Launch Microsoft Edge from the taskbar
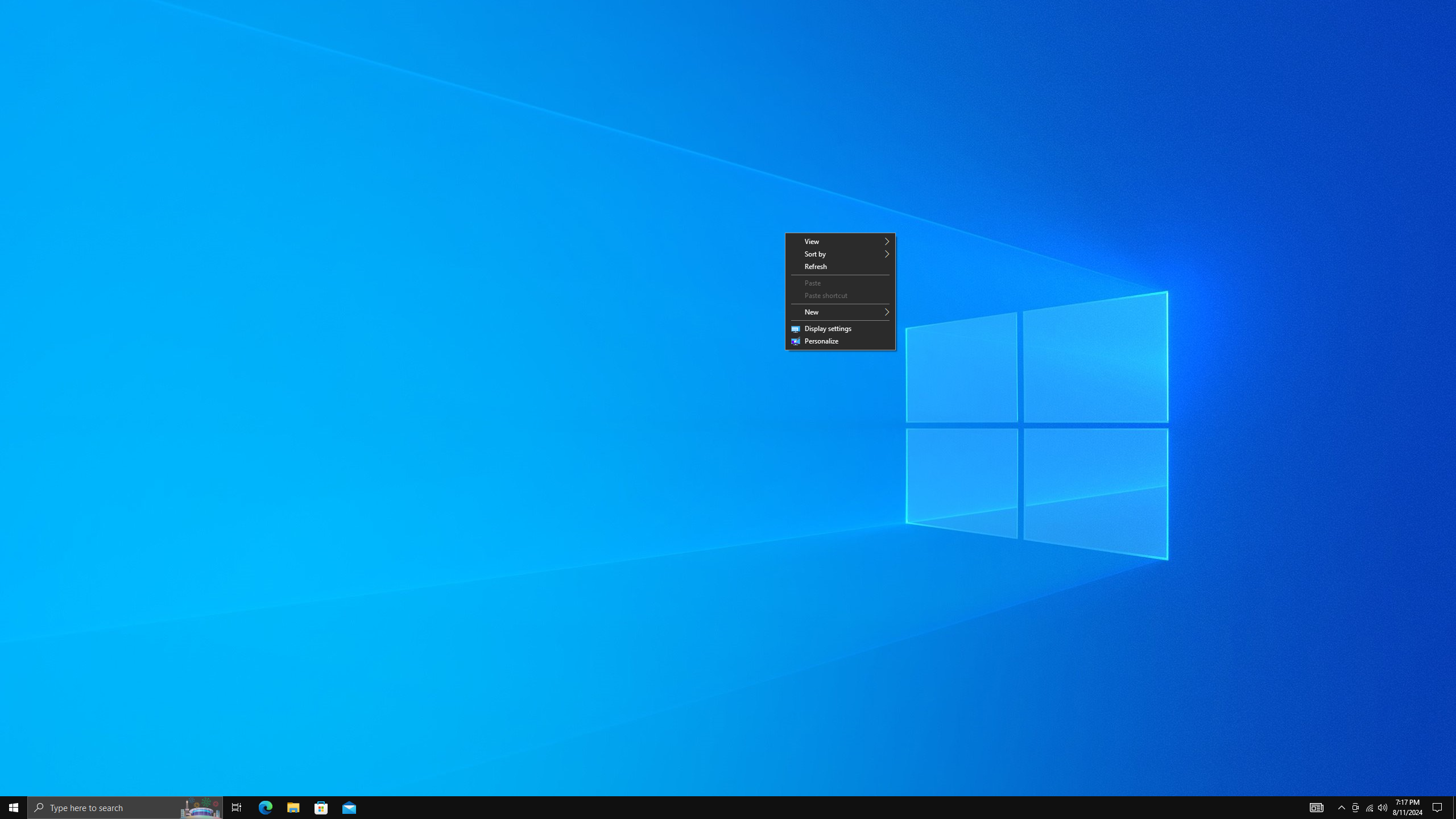 pos(266,807)
